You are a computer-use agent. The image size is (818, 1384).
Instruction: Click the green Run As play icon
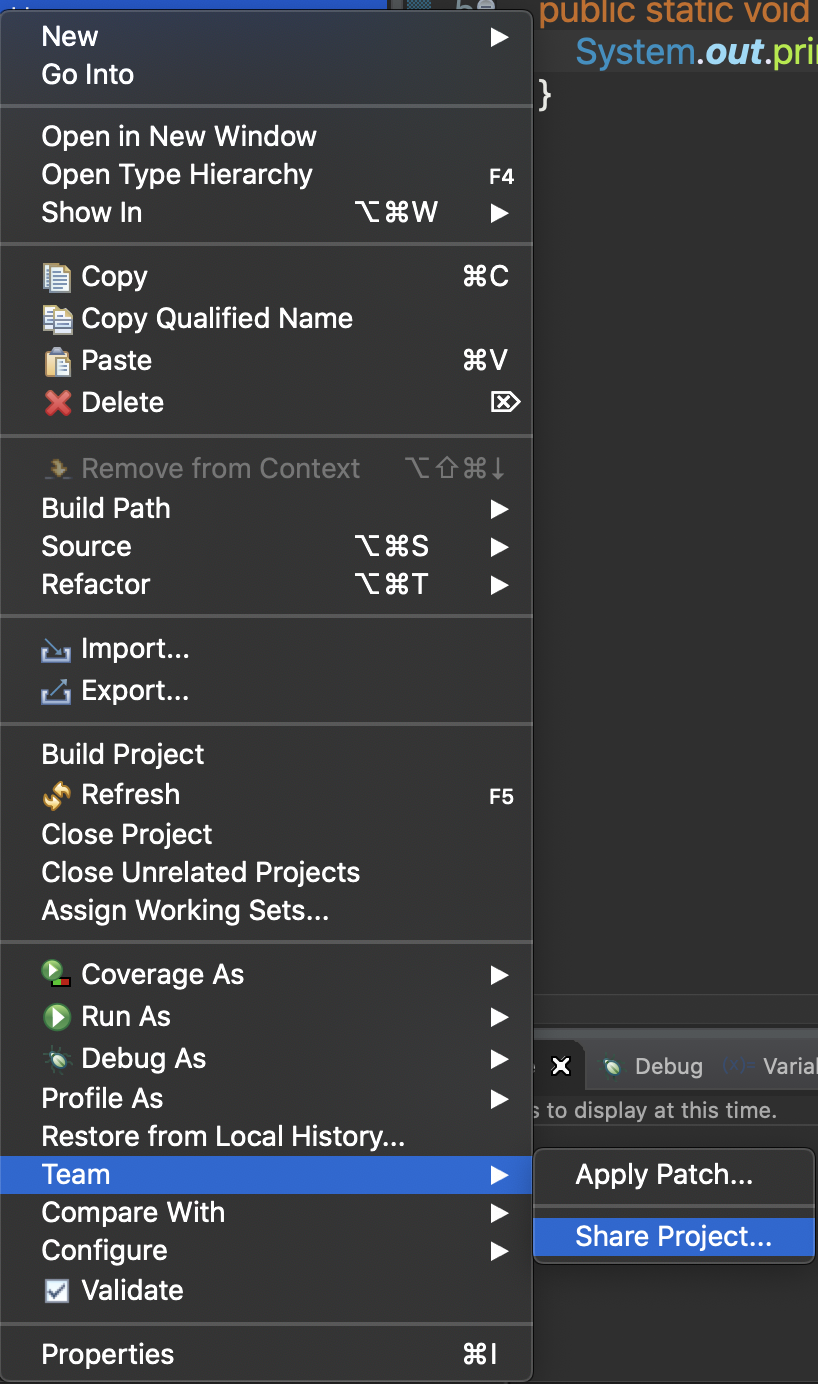tap(57, 1017)
